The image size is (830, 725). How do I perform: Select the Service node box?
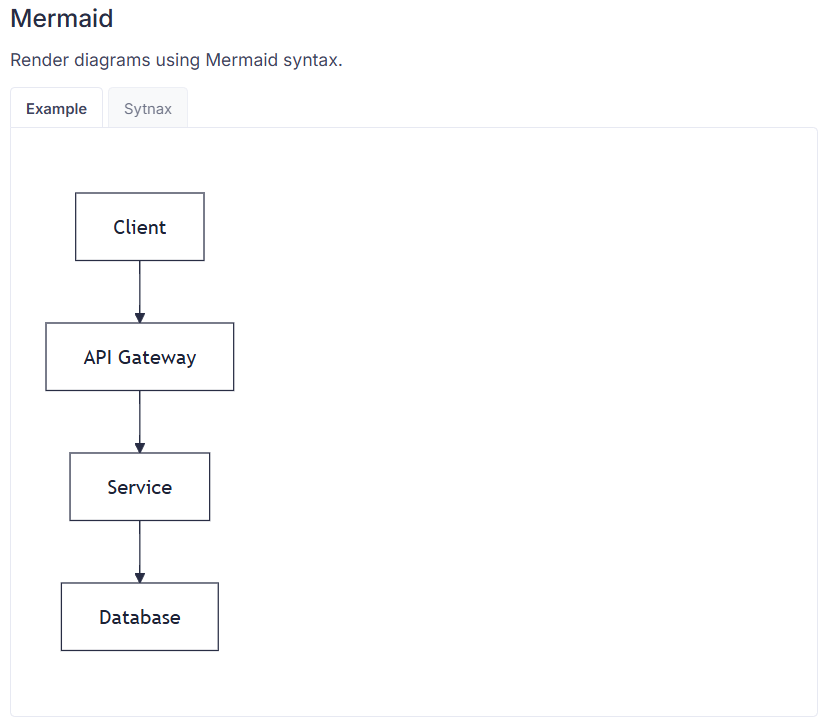pyautogui.click(x=140, y=487)
